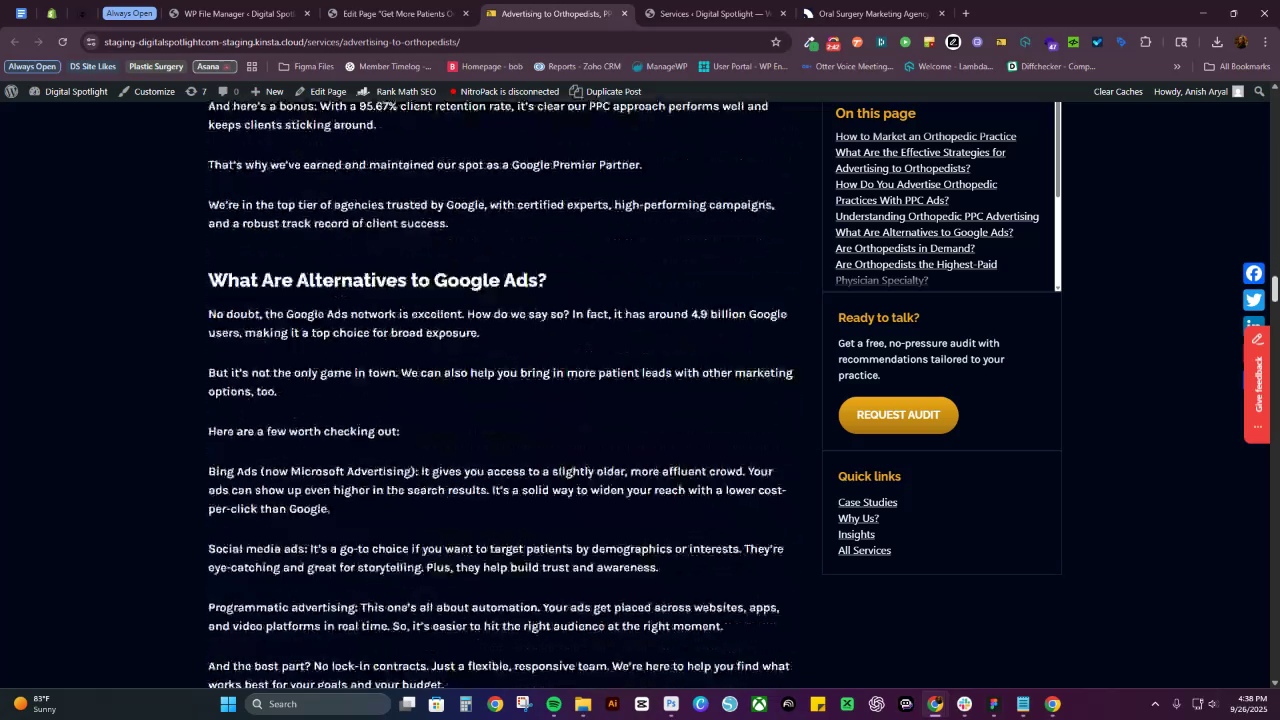The image size is (1280, 720).
Task: Open Spotify from the taskbar
Action: point(554,704)
